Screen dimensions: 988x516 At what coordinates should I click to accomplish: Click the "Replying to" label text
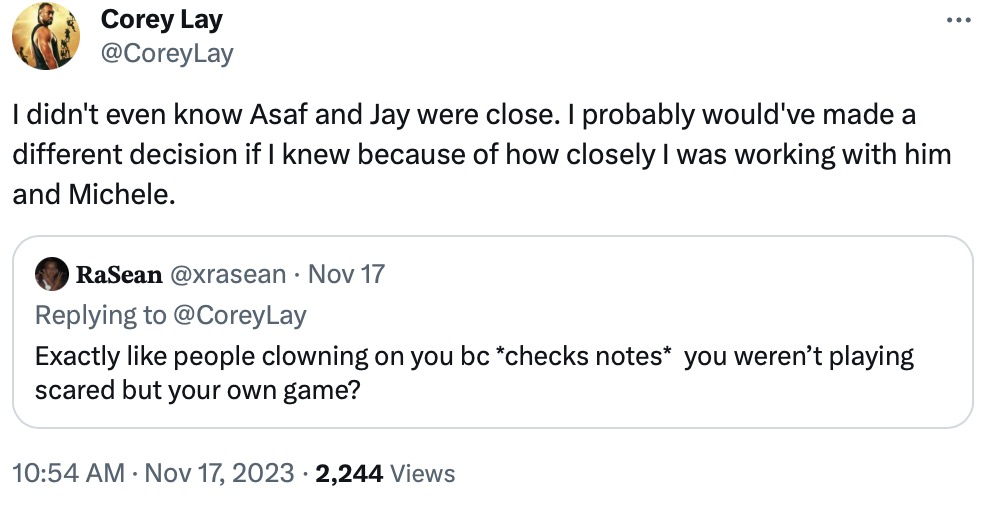[100, 315]
